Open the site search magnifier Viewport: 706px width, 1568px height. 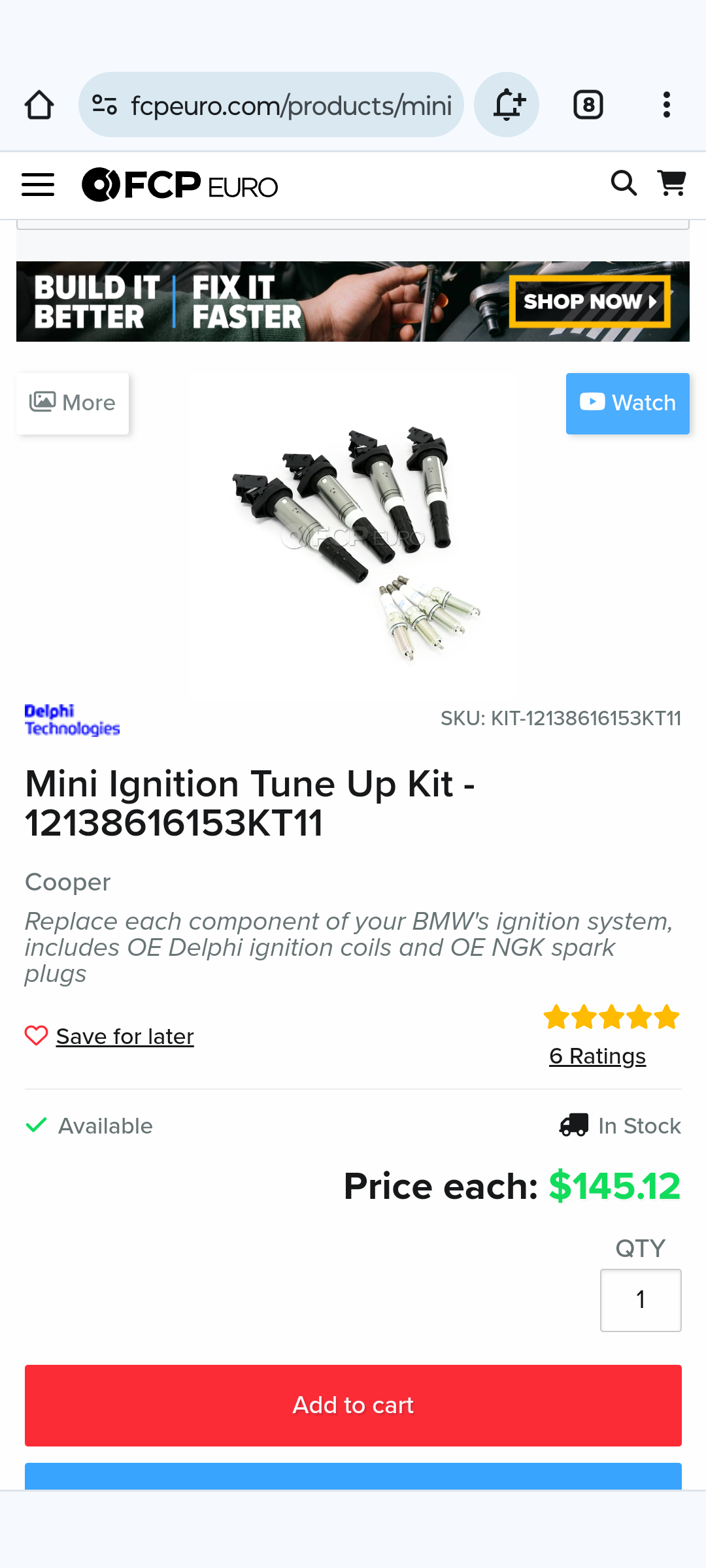click(x=624, y=184)
